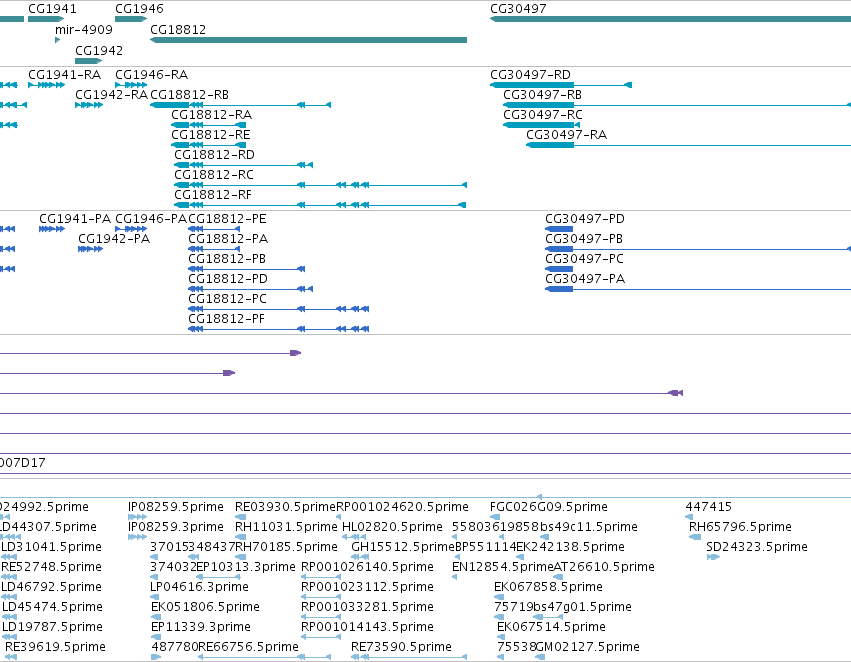851x662 pixels.
Task: Select EST RH70185.5prime
Action: [286, 547]
